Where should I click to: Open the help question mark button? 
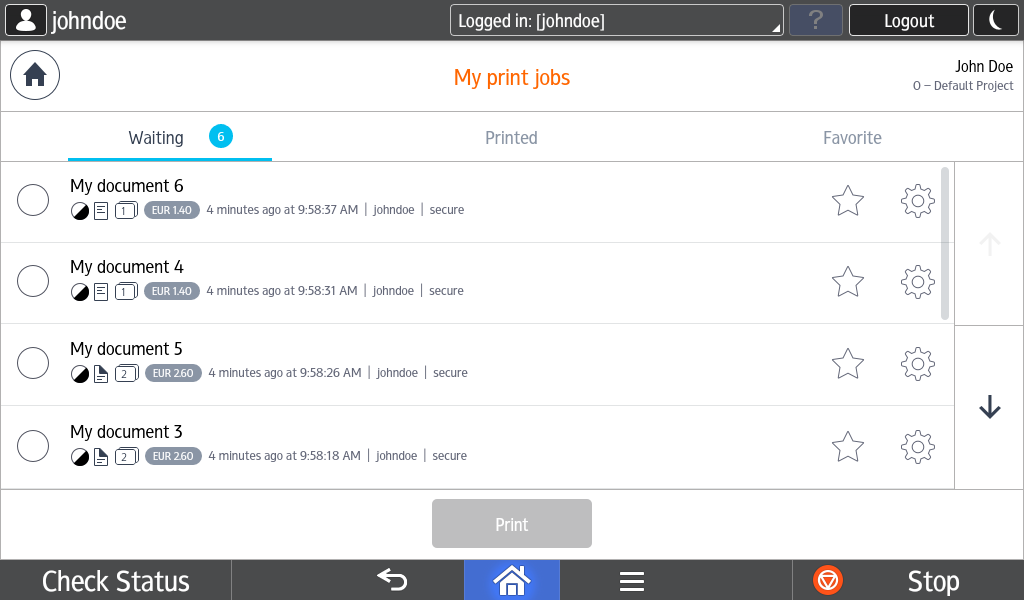point(816,20)
